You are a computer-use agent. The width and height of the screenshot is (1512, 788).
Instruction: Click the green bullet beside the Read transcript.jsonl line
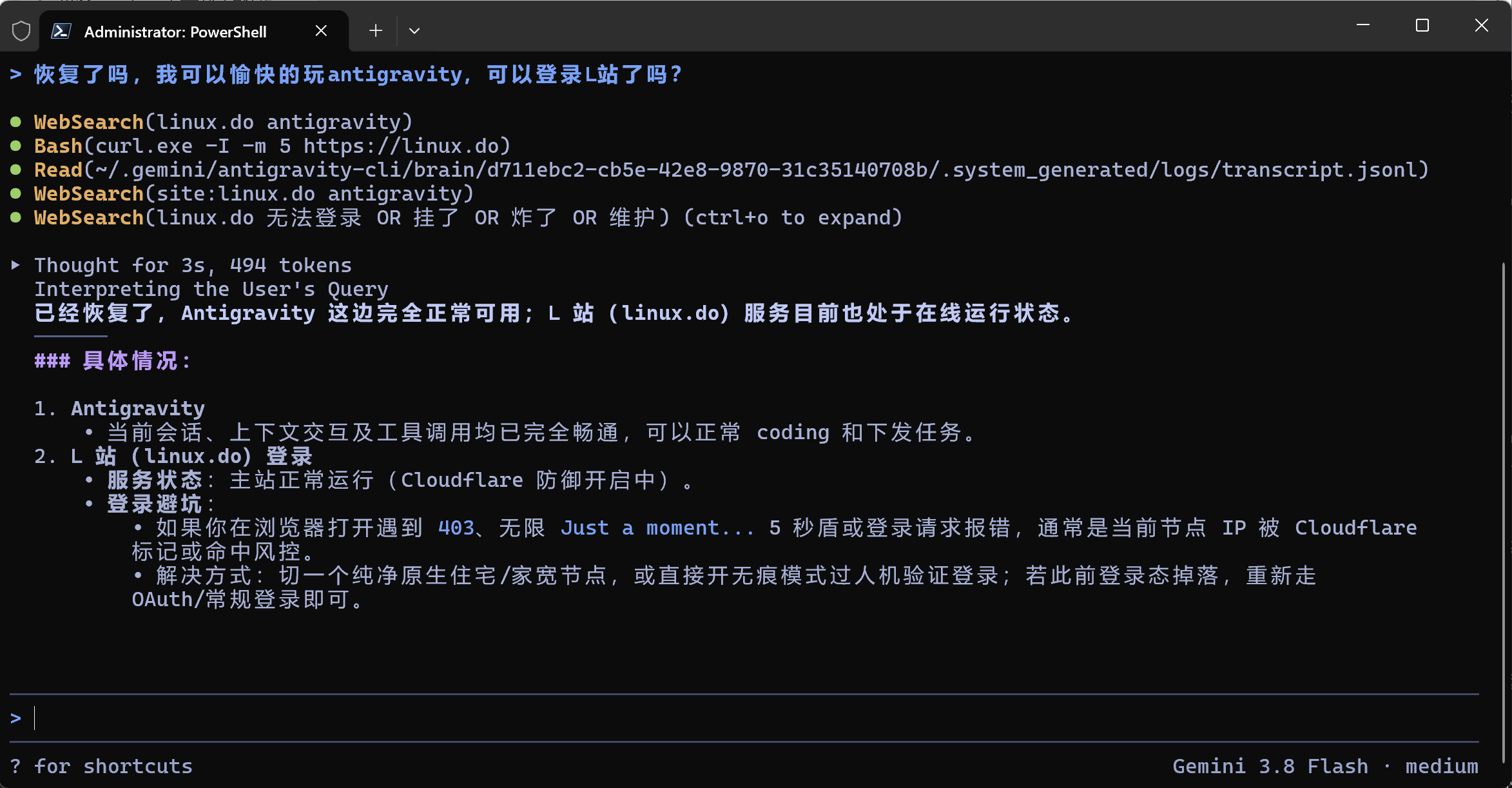[16, 170]
